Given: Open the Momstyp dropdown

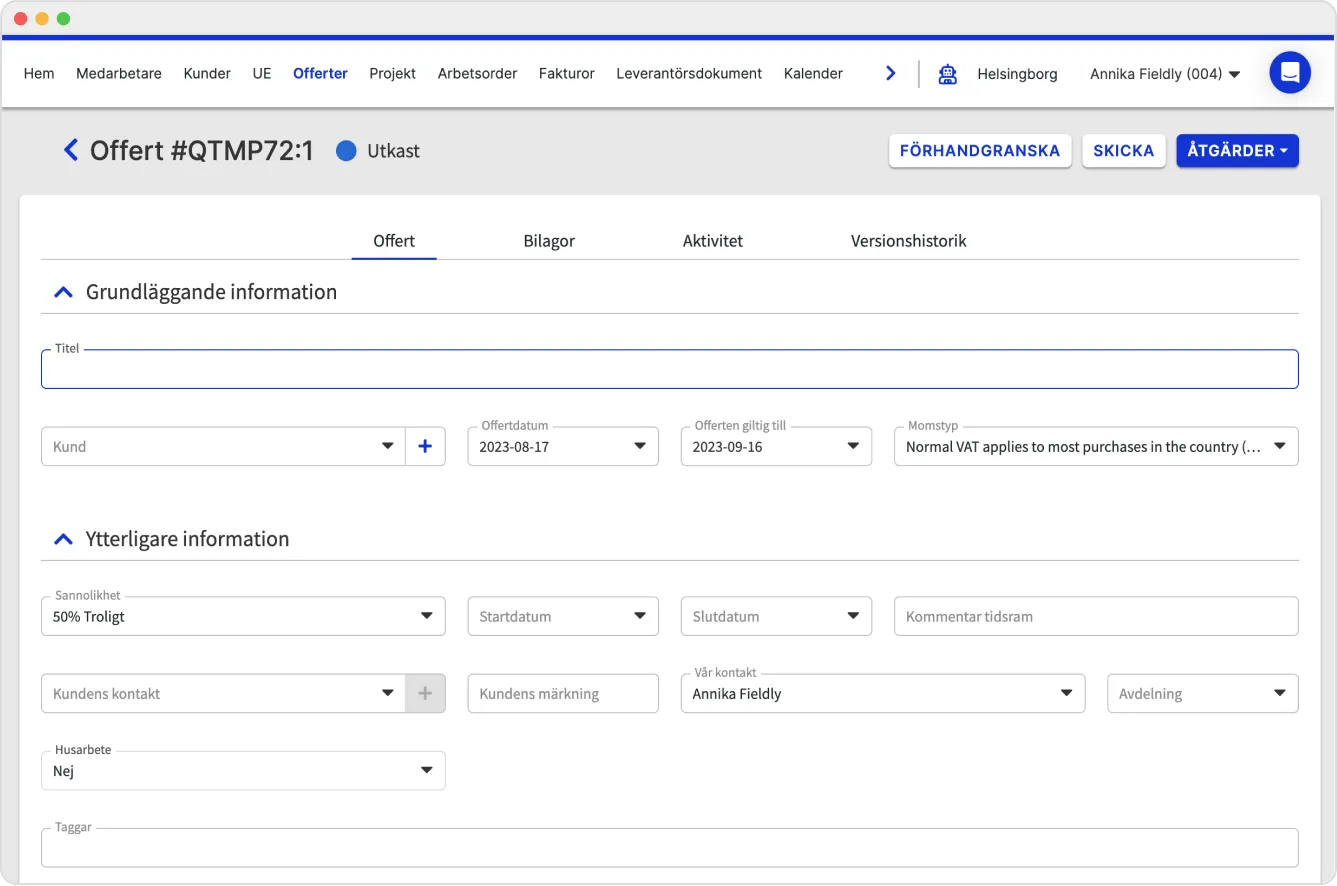Looking at the screenshot, I should click(x=1095, y=447).
